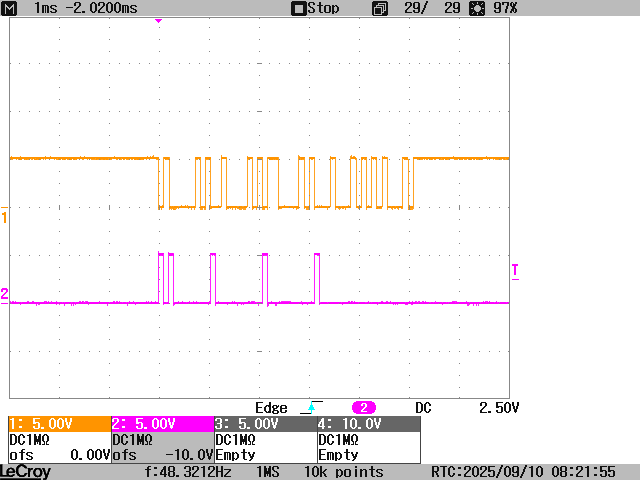Select channel 3 5.00V header

[266, 424]
